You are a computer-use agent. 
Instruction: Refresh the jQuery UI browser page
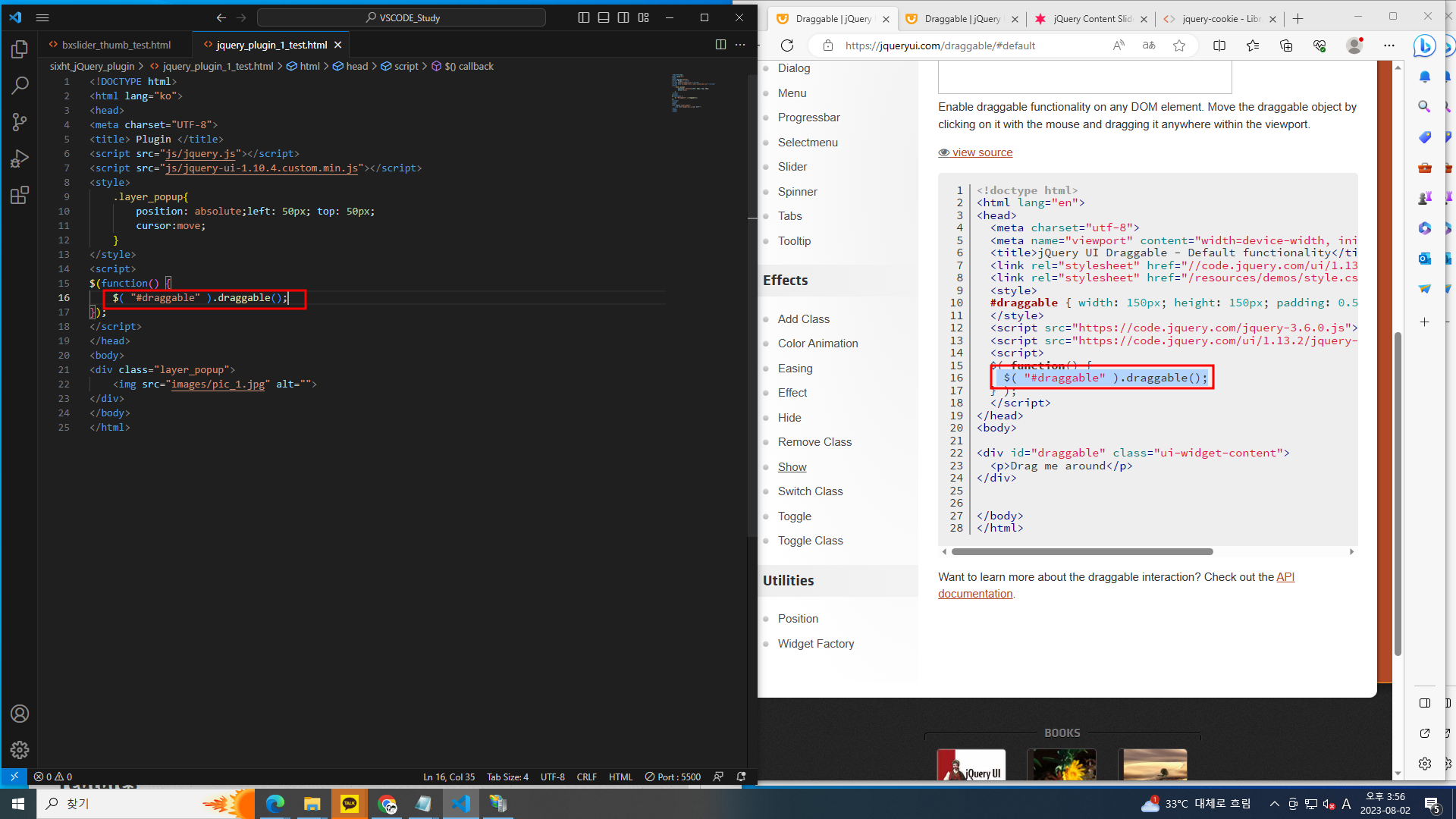(x=787, y=45)
